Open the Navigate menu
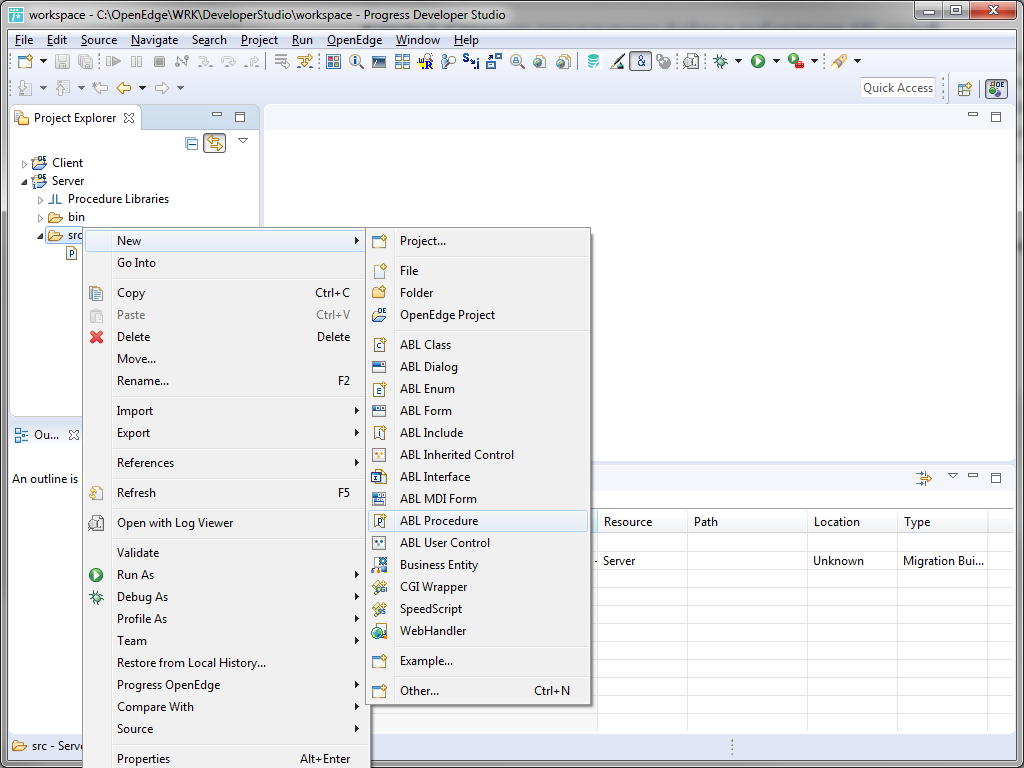 [x=154, y=40]
